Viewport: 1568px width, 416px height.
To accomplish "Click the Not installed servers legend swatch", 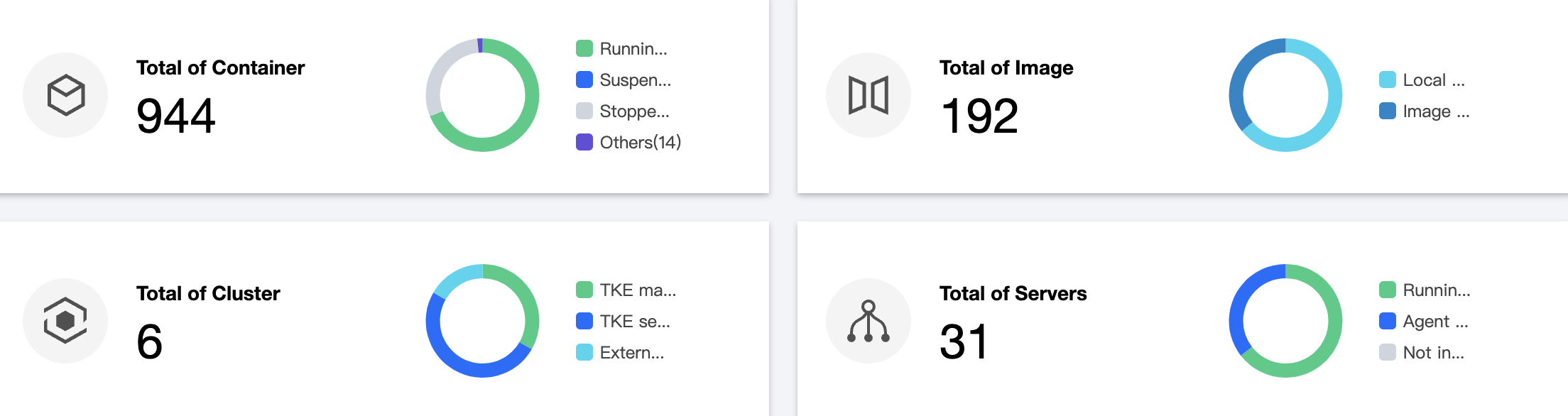I will click(x=1387, y=353).
